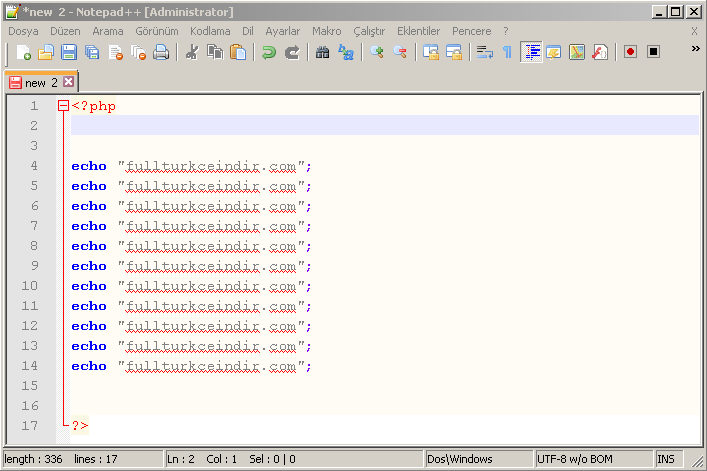Open the Eklentiler menu

pos(418,31)
